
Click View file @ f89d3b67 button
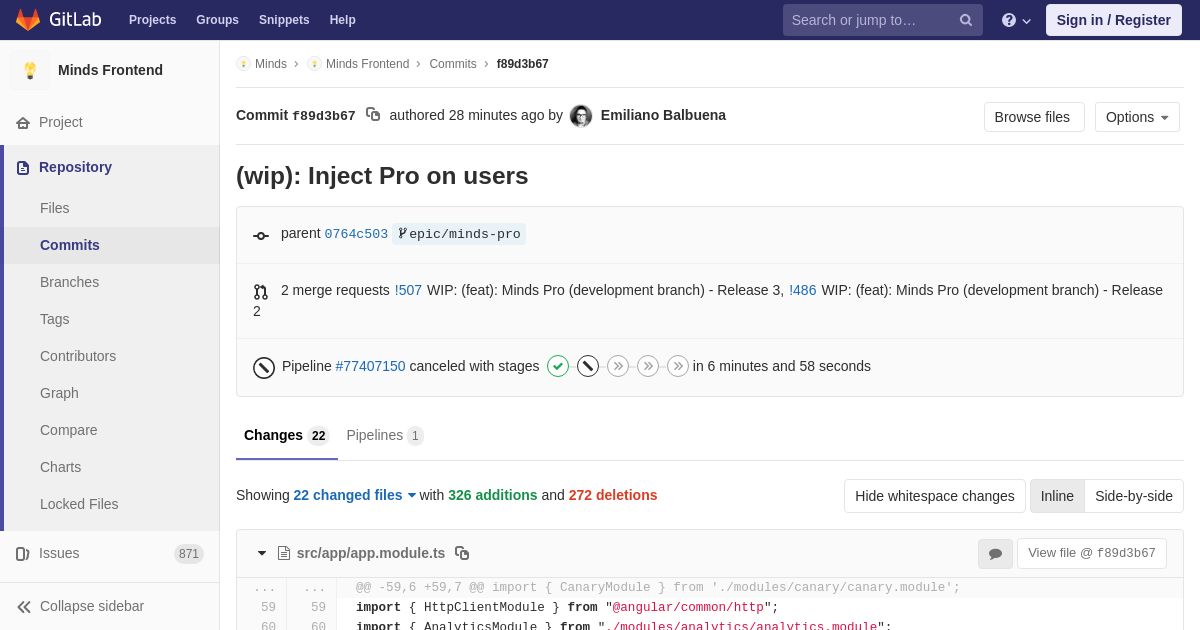[x=1092, y=553]
